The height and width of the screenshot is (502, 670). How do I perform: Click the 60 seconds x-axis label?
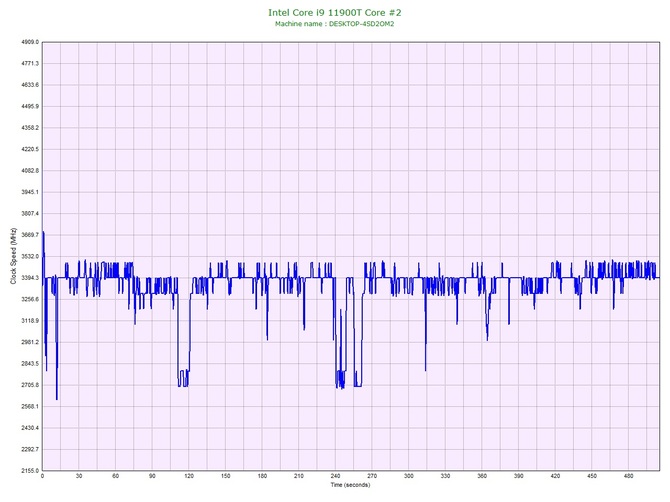[x=116, y=476]
